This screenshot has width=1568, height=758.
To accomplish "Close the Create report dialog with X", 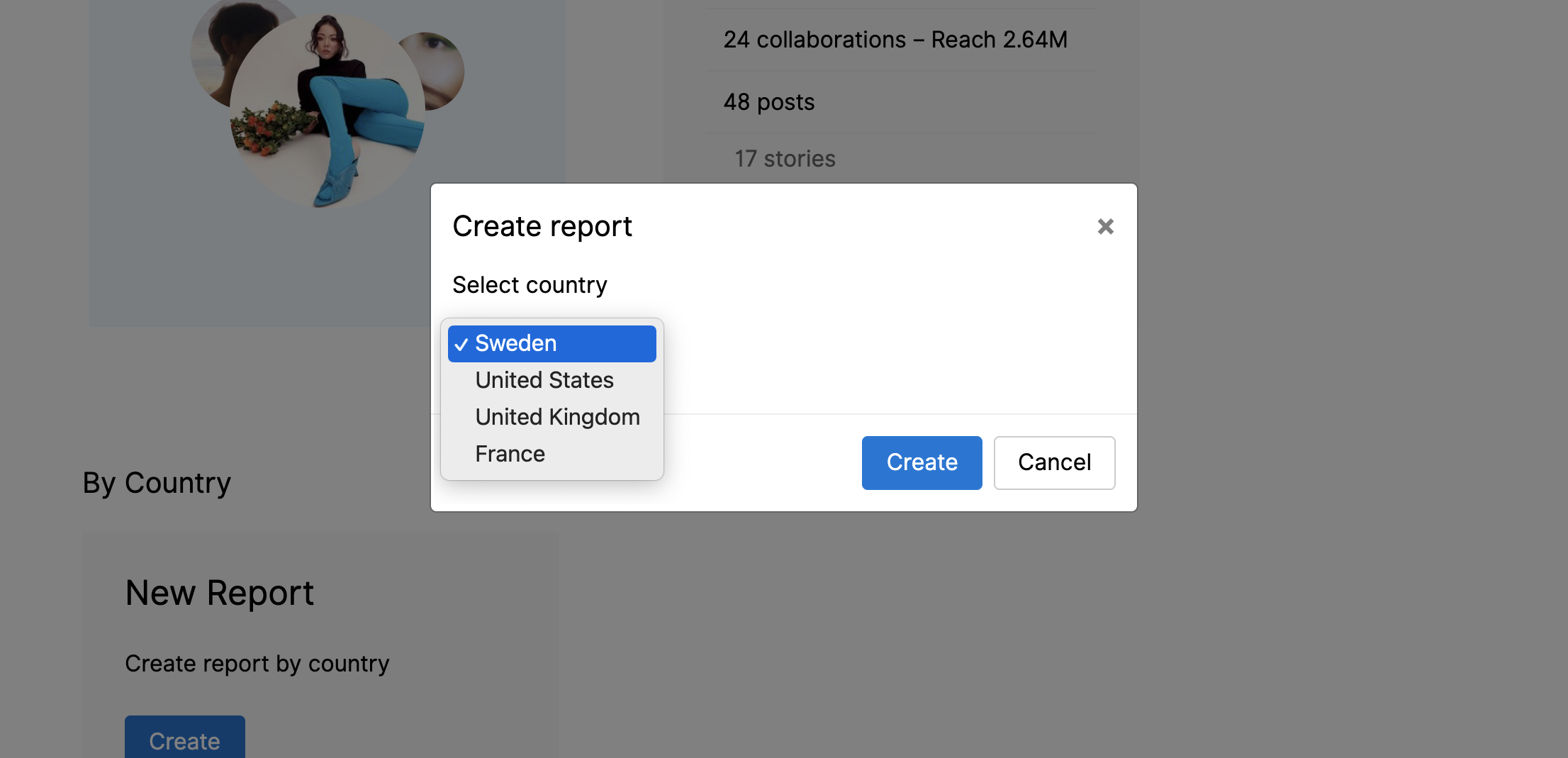I will (x=1105, y=227).
